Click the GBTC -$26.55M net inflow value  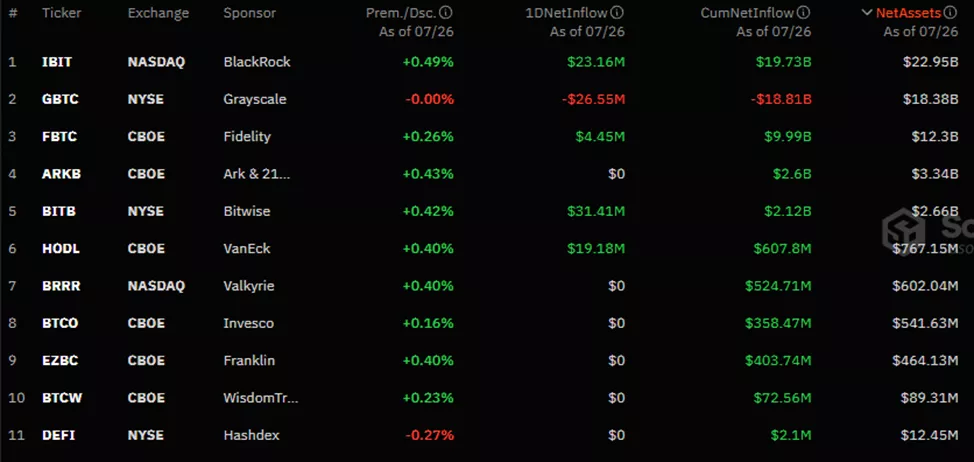pyautogui.click(x=593, y=99)
